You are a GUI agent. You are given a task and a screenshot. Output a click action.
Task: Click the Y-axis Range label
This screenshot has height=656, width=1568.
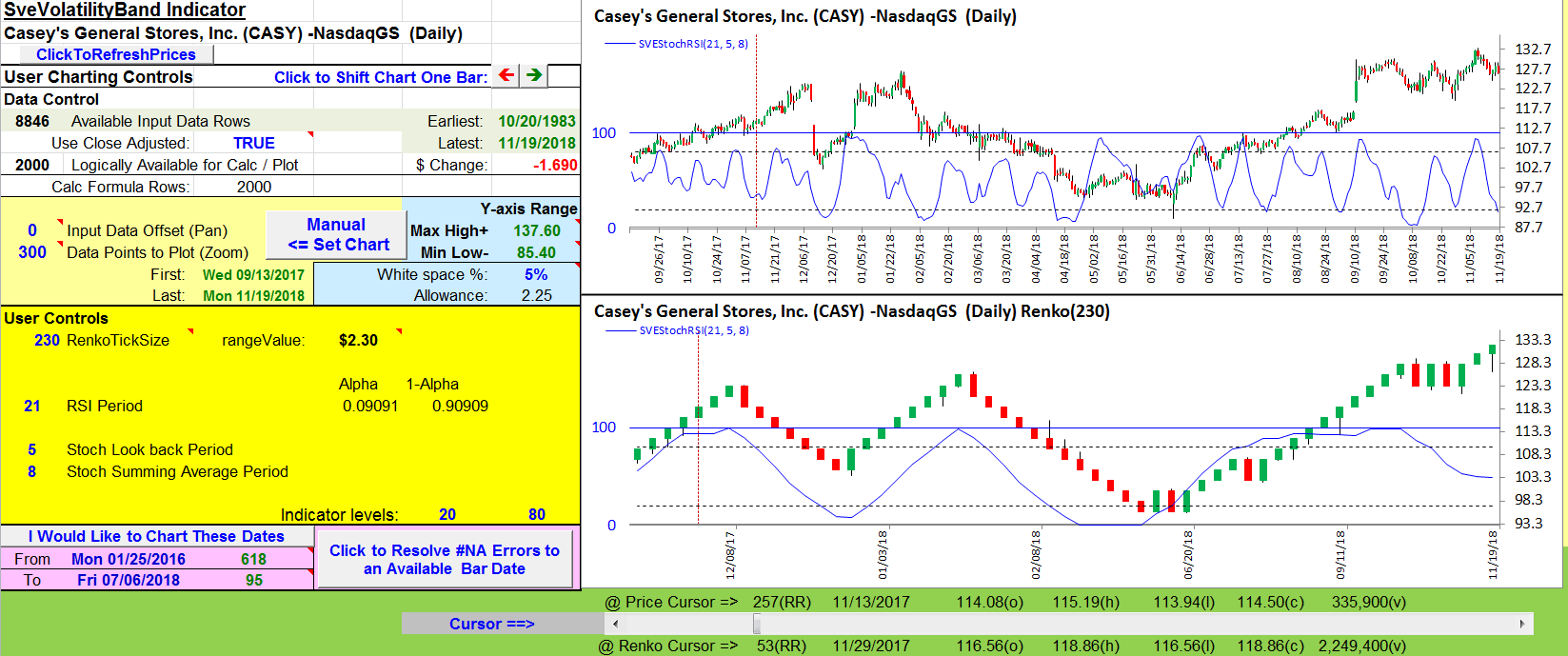tap(528, 209)
